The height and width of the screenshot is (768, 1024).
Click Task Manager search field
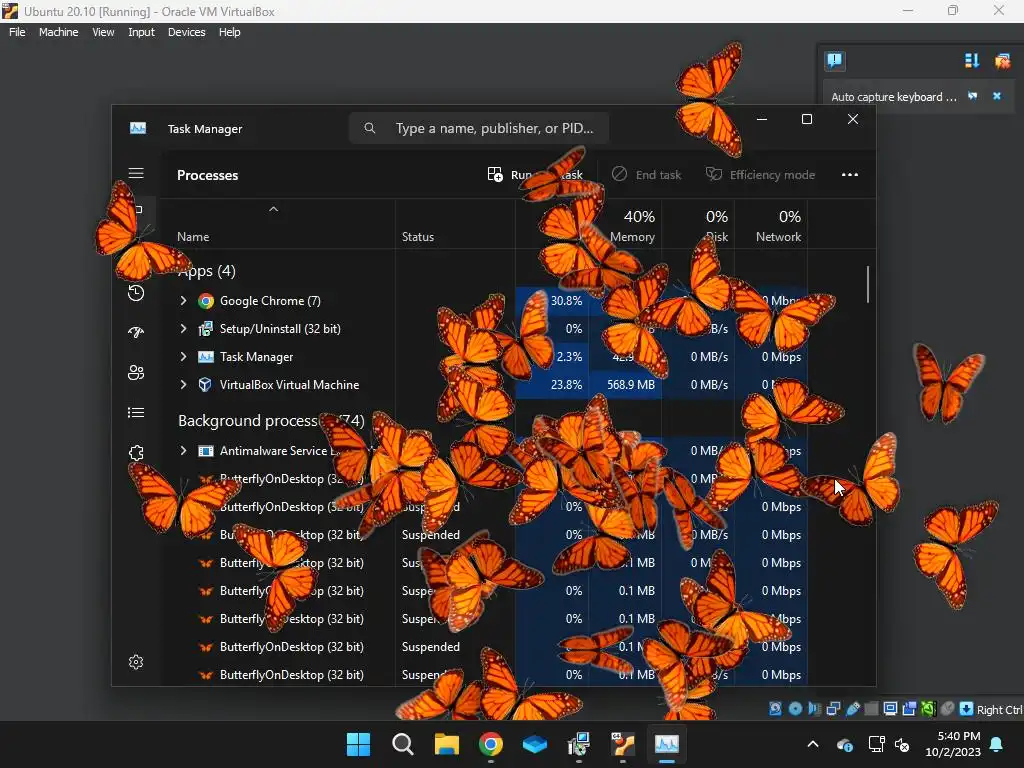479,128
